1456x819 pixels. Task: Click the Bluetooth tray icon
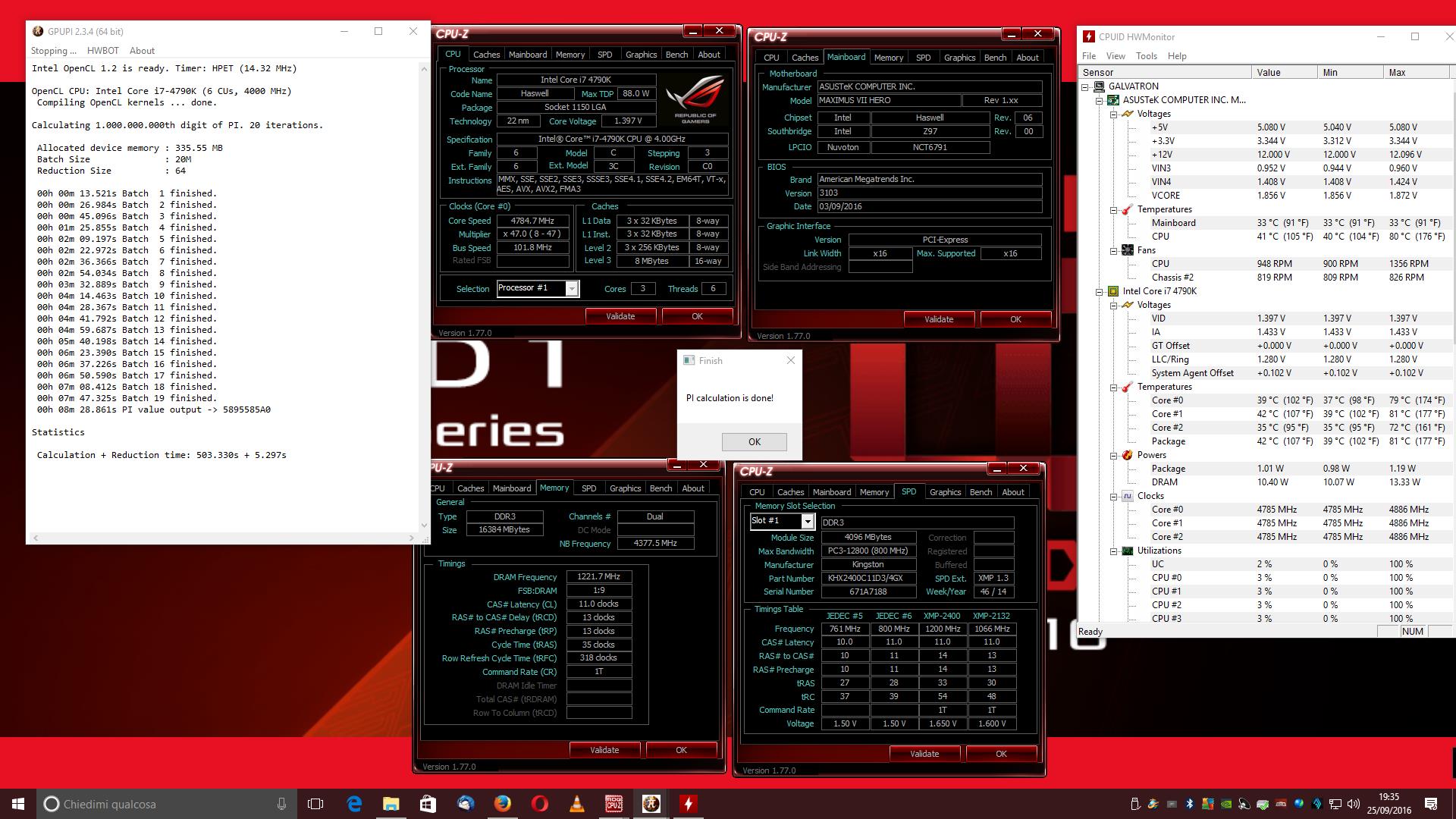(x=1190, y=804)
